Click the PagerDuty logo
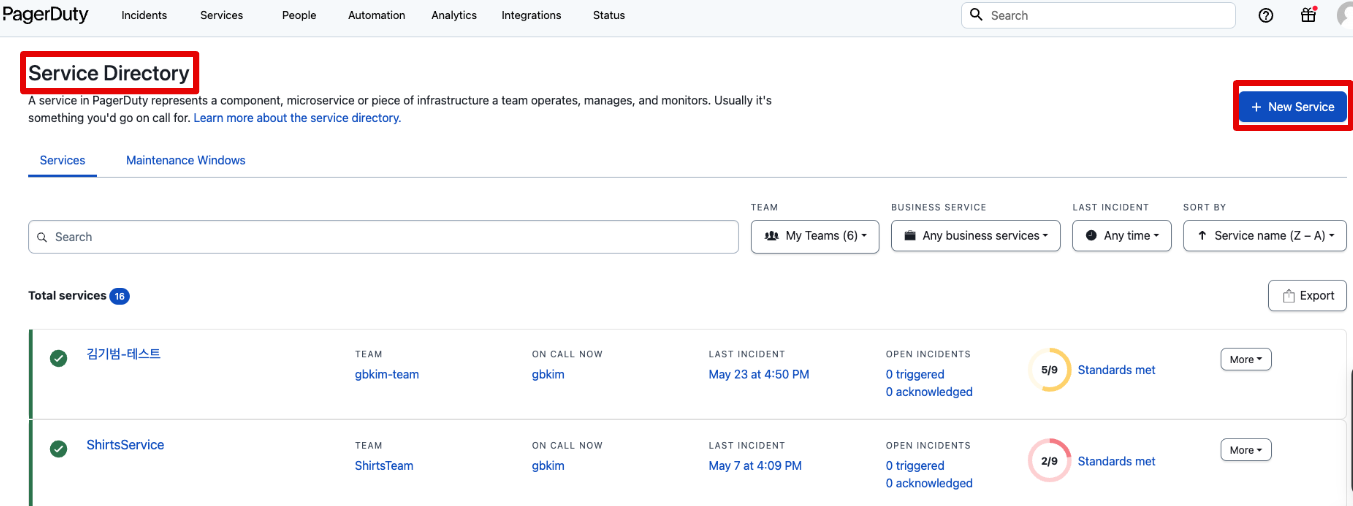1353x506 pixels. [46, 15]
